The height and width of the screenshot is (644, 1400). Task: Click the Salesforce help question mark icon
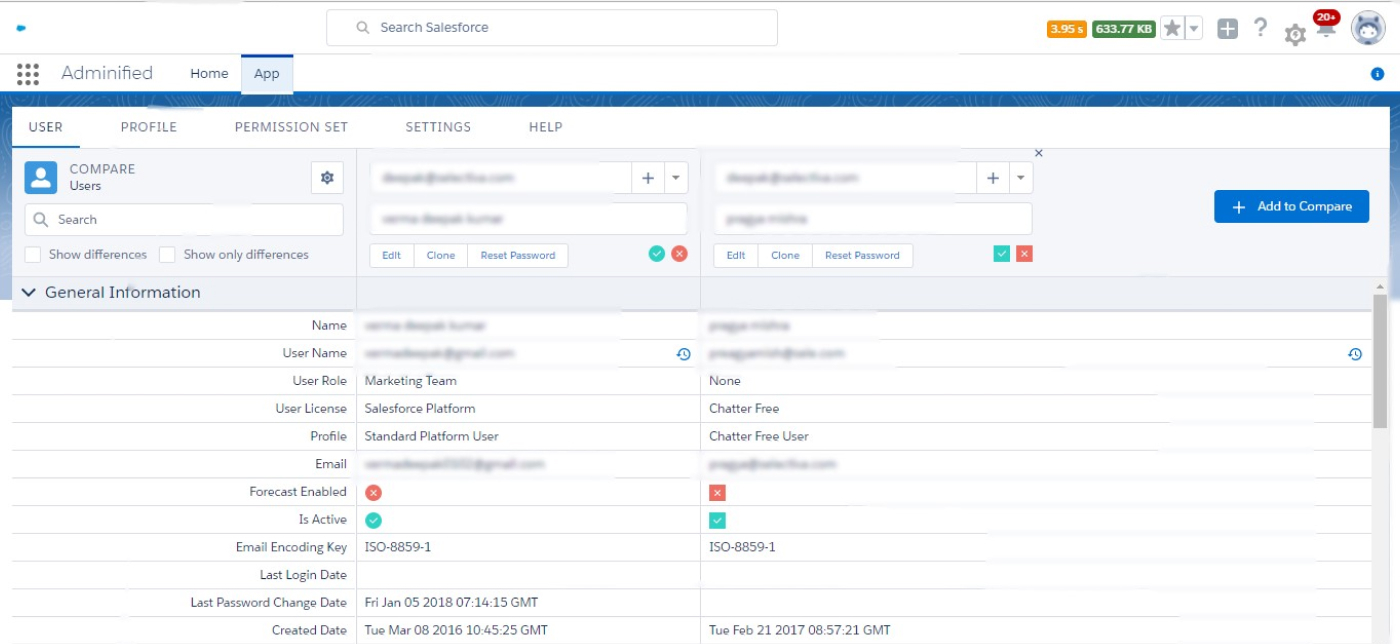1260,28
